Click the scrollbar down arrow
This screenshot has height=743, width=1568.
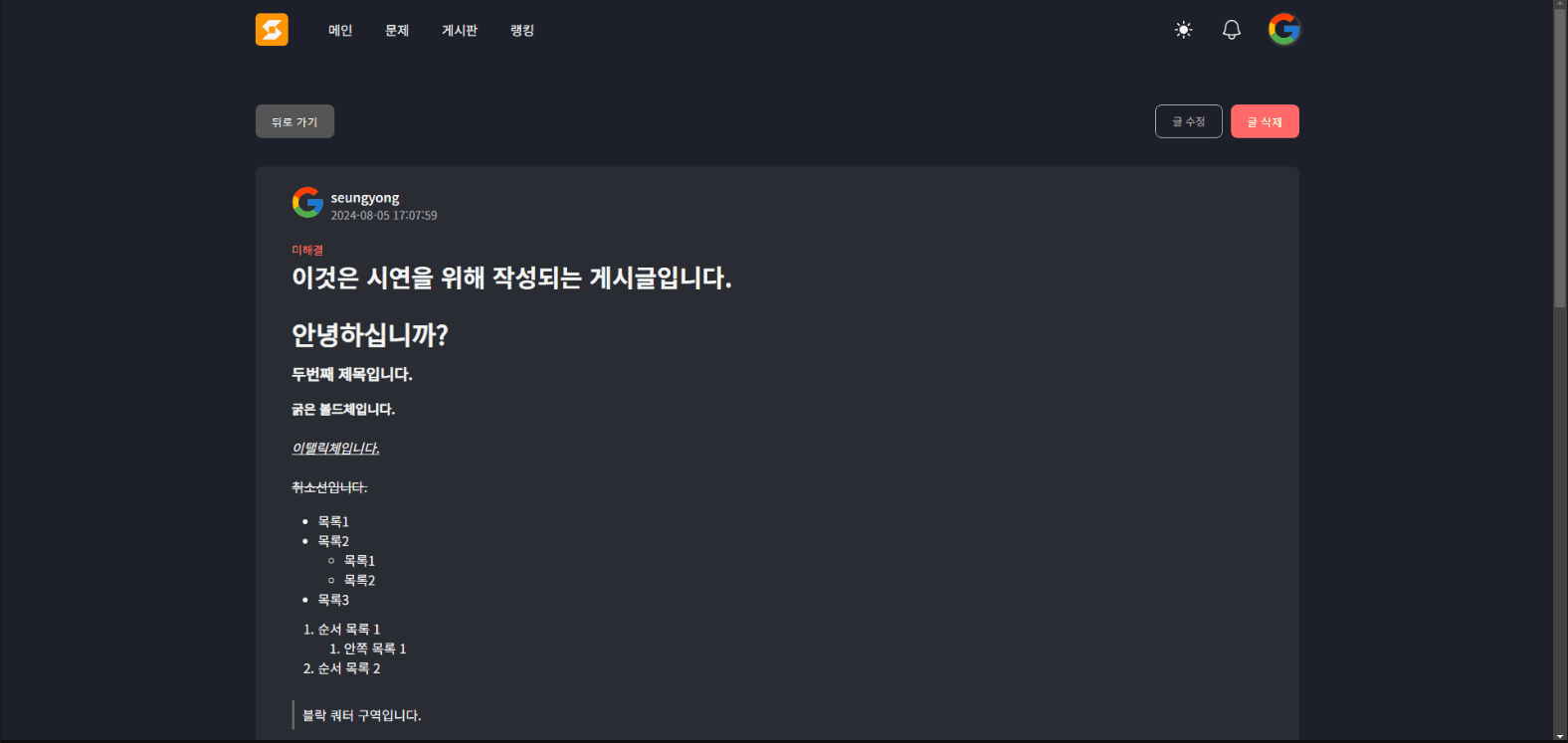coord(1560,737)
